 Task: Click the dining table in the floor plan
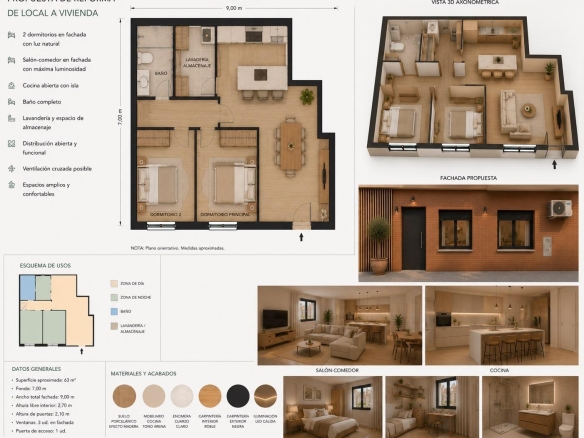point(291,146)
